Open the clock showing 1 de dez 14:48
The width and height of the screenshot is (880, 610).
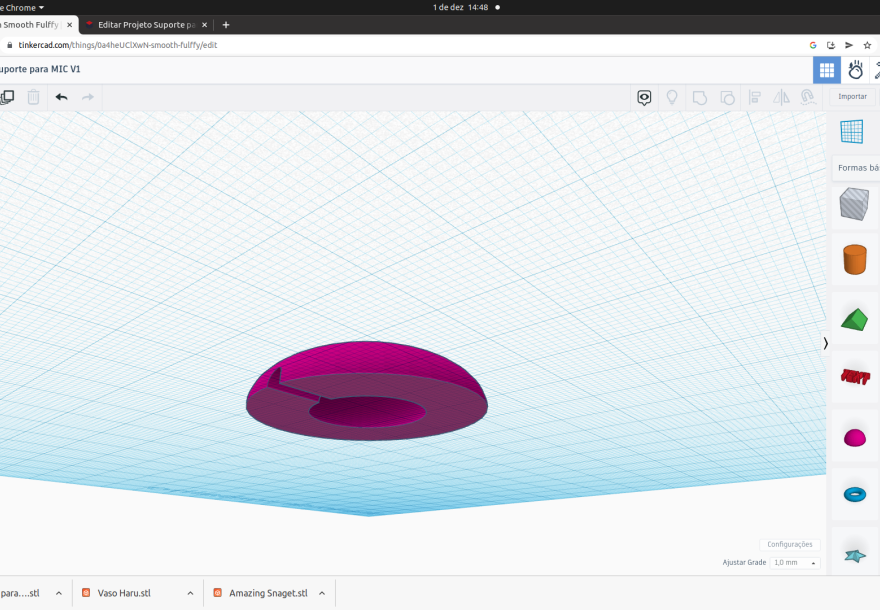[x=460, y=7]
